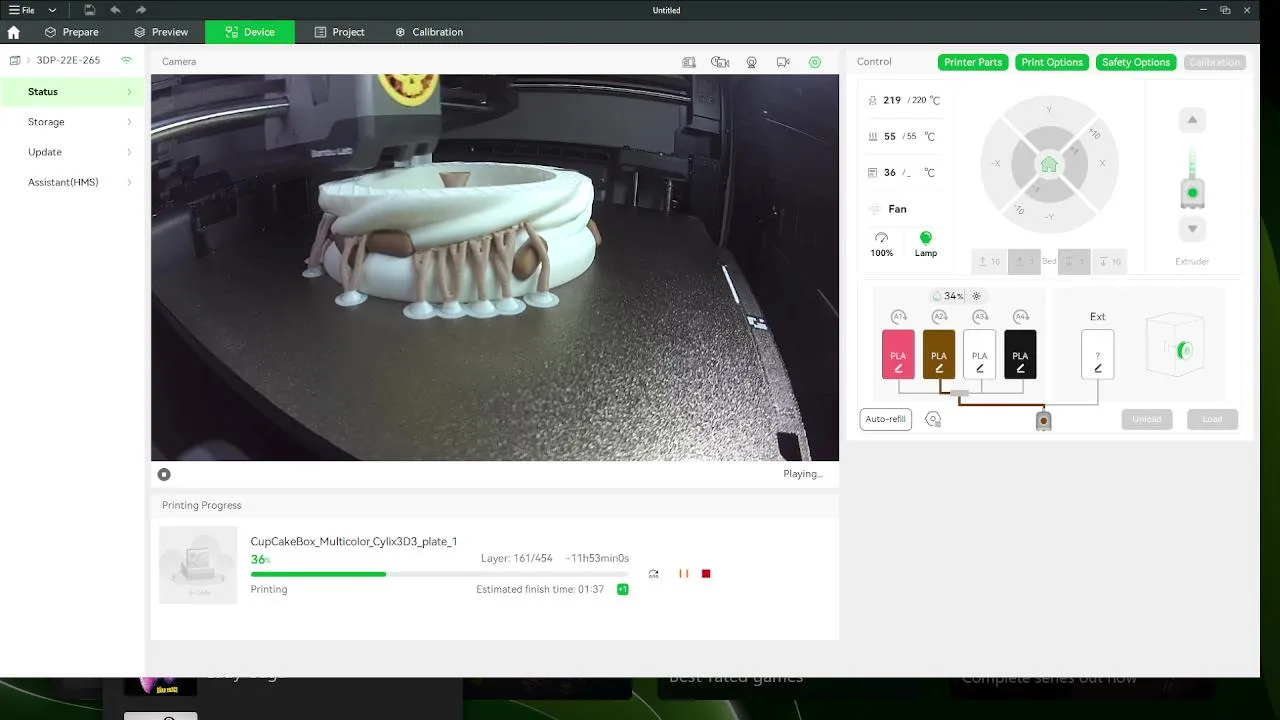The image size is (1280, 720).
Task: Select the Device tab
Action: (250, 32)
